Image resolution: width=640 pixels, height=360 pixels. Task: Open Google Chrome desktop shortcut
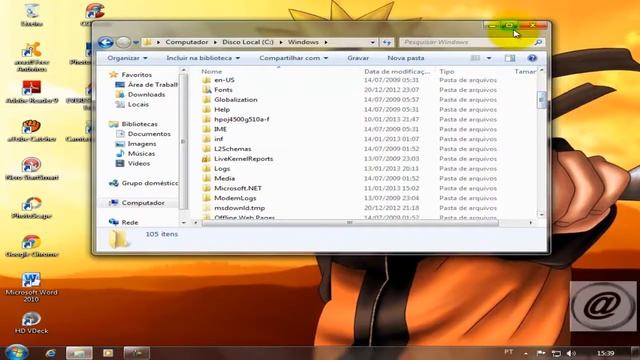pos(31,247)
